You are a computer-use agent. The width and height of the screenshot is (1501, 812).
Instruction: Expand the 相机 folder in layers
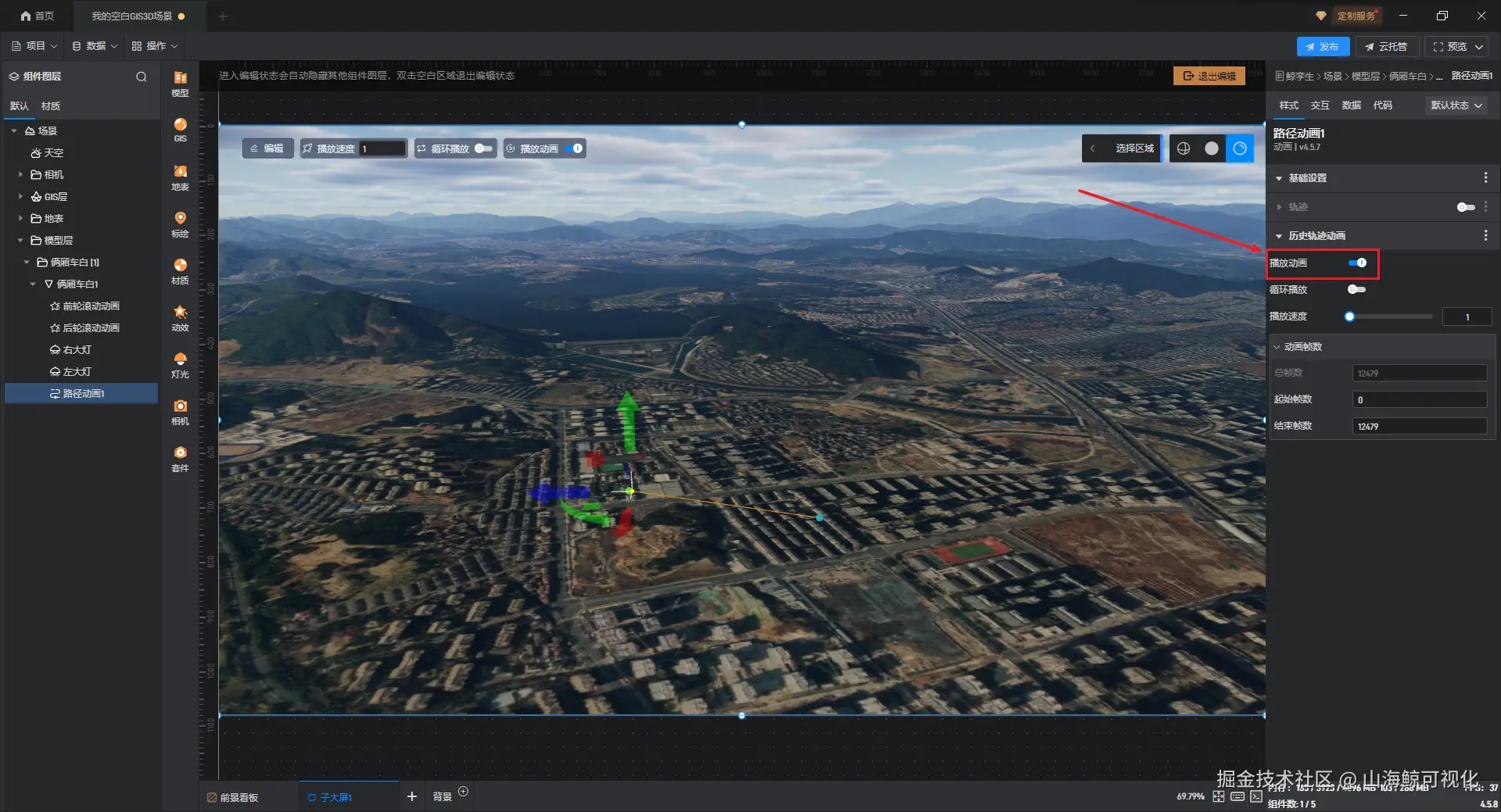coord(20,175)
